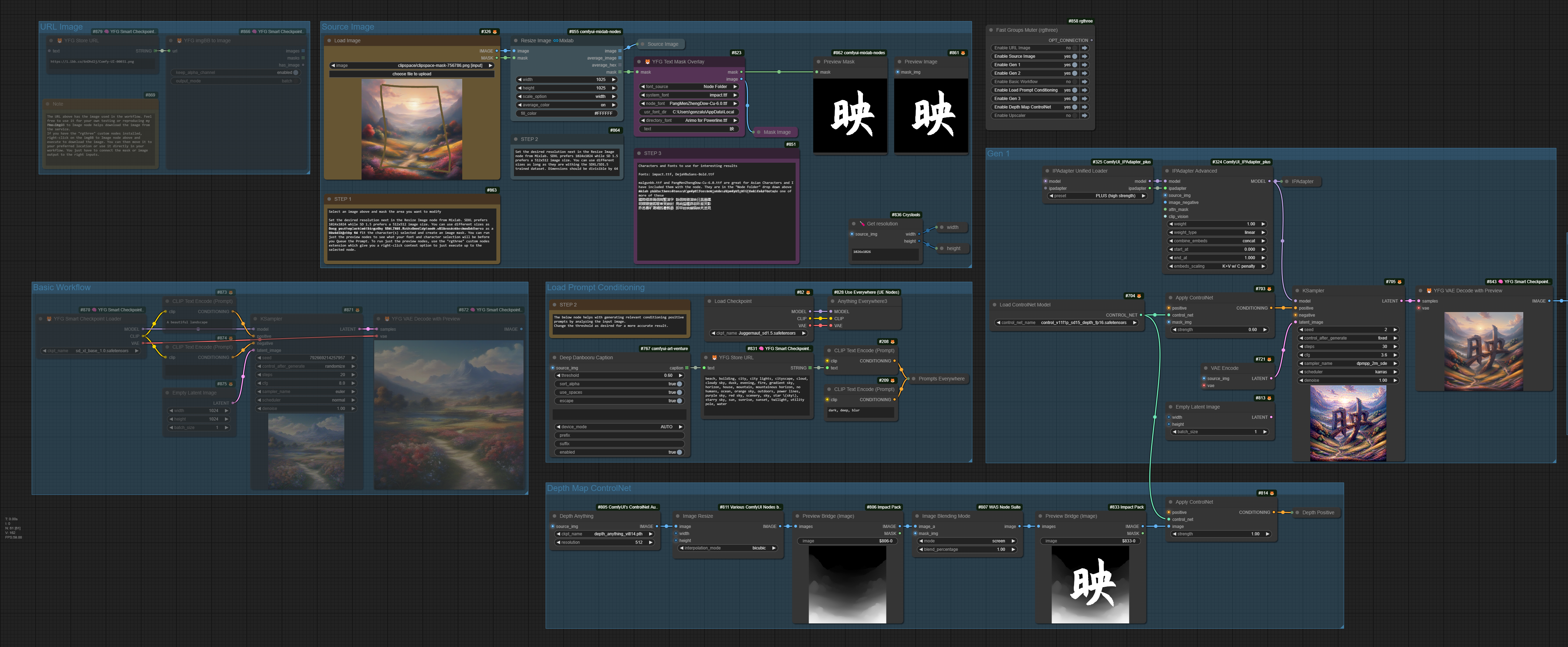Jump to Gen 3 group using arrow icon
This screenshot has height=647, width=1568.
[x=1085, y=99]
